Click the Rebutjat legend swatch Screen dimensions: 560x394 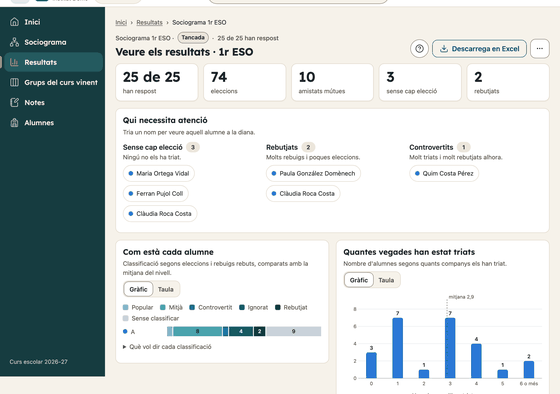278,308
